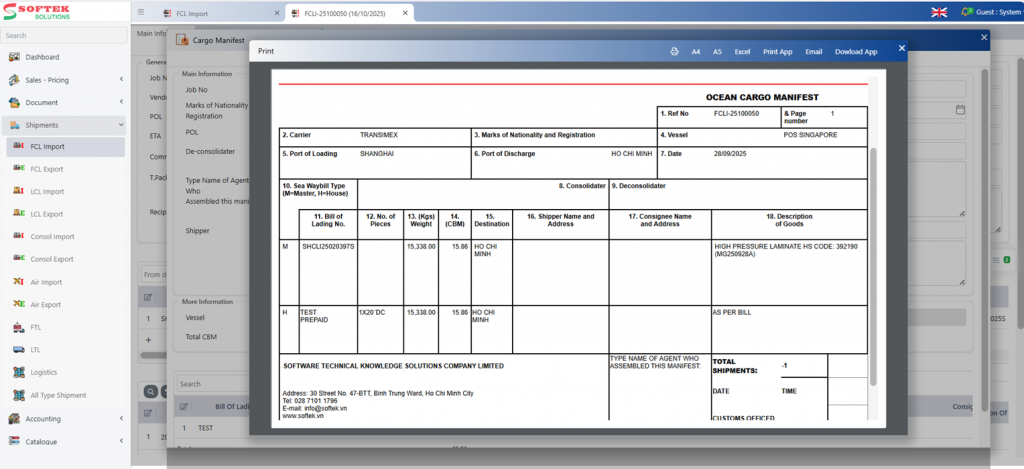
Task: Open LCL Import shipments
Action: point(46,191)
